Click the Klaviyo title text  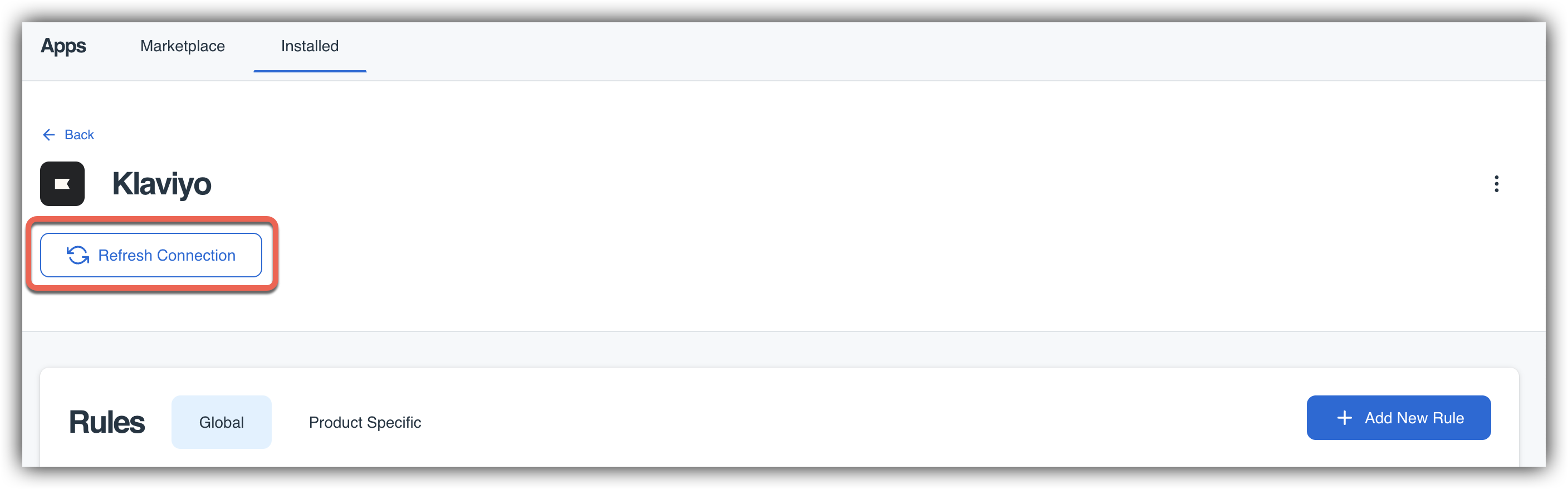[x=161, y=184]
